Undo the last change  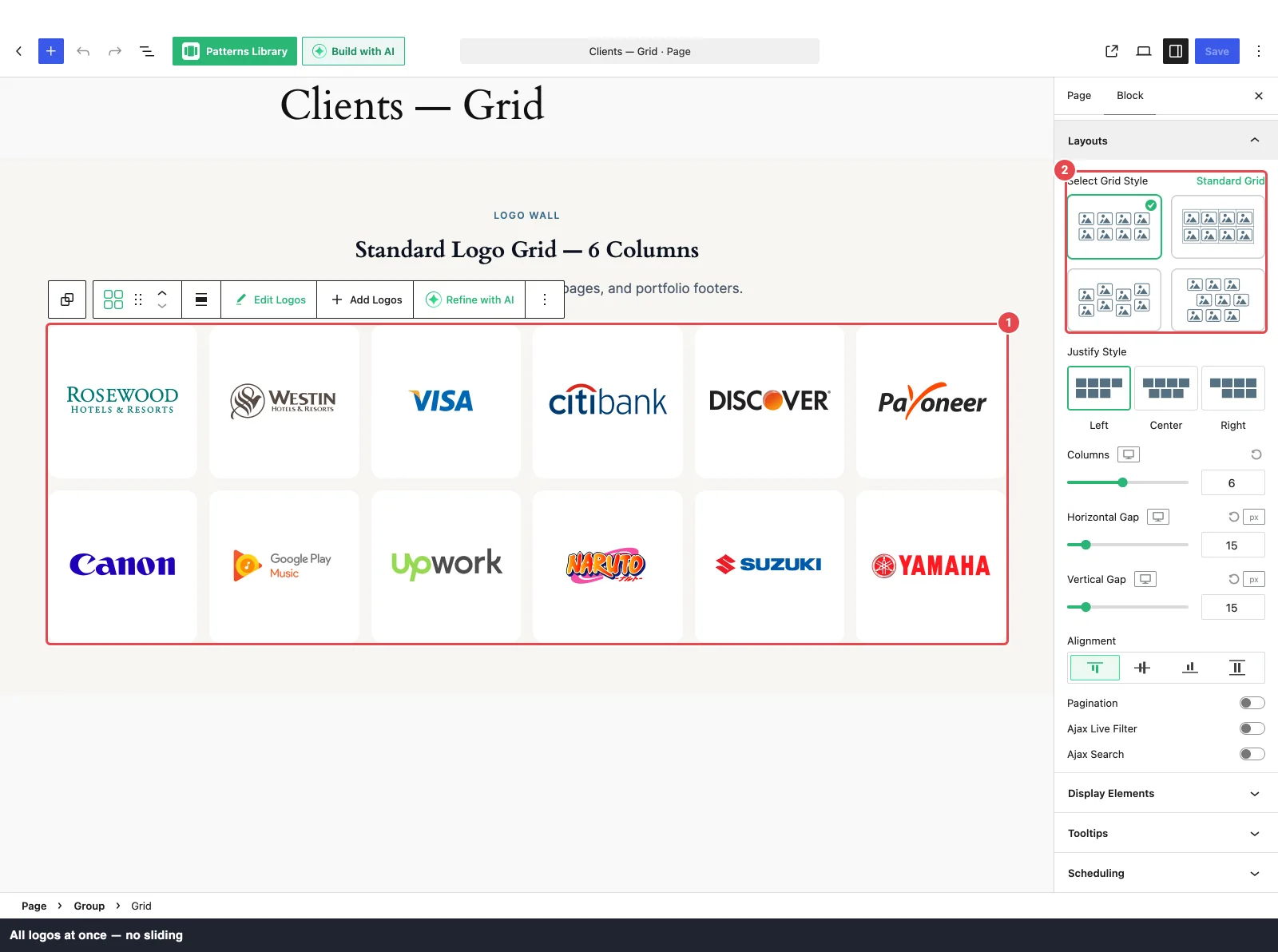(83, 51)
